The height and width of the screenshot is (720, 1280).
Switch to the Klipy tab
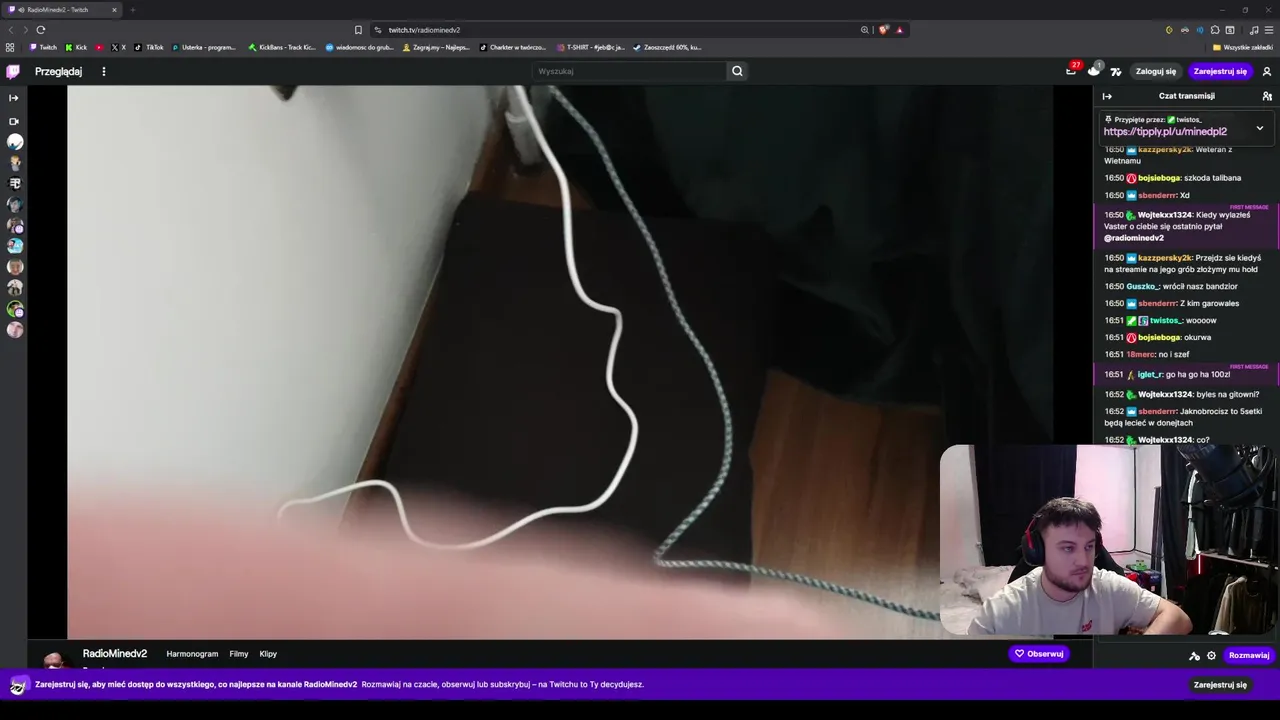[268, 654]
